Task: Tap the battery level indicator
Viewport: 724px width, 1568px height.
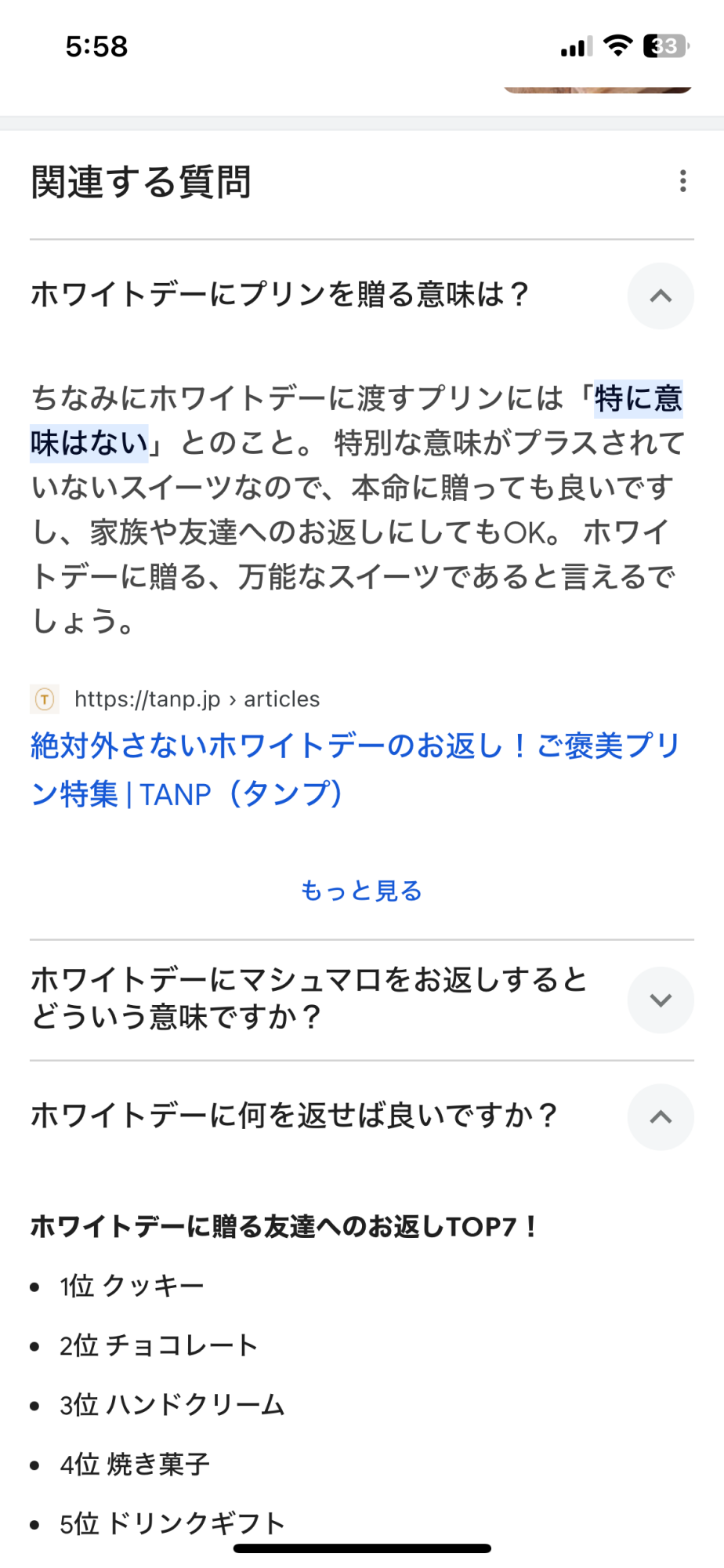Action: [665, 46]
